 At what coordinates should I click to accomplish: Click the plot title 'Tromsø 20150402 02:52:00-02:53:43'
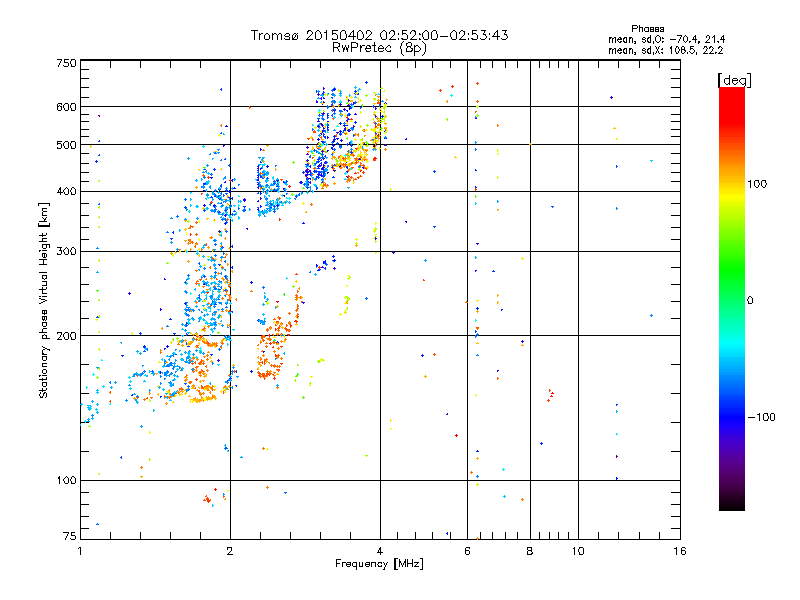(x=379, y=35)
